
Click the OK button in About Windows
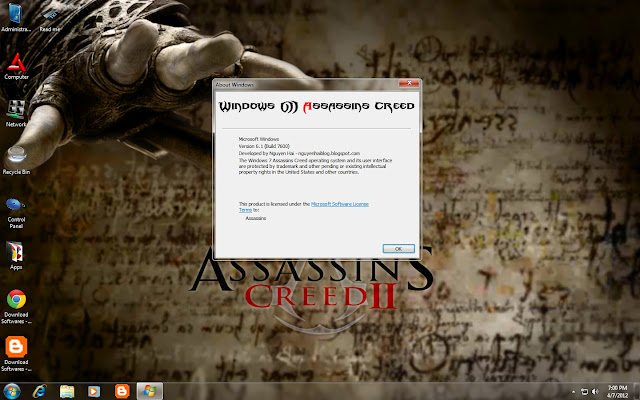tap(398, 249)
